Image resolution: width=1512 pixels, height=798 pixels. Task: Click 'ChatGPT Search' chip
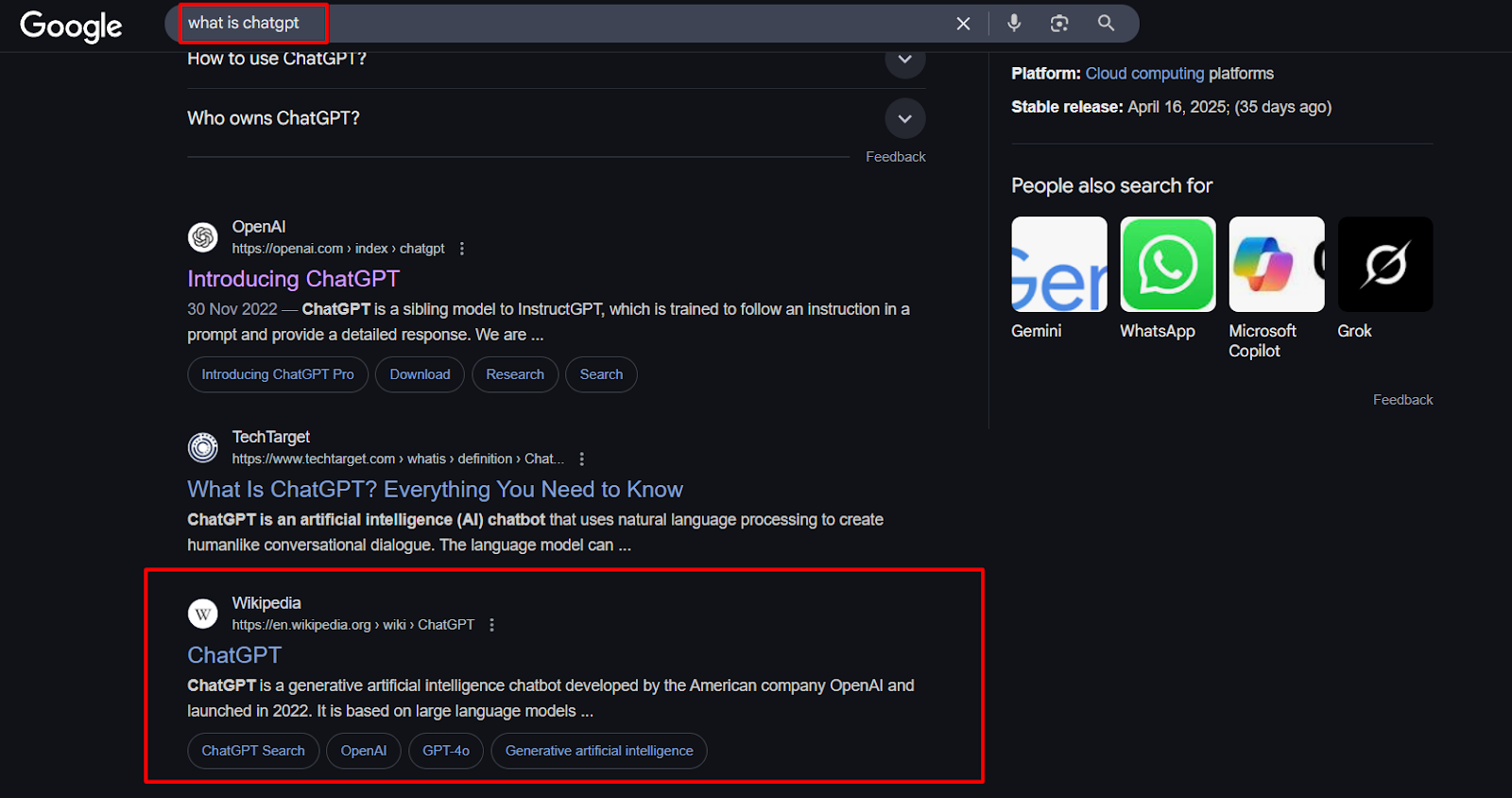[253, 751]
